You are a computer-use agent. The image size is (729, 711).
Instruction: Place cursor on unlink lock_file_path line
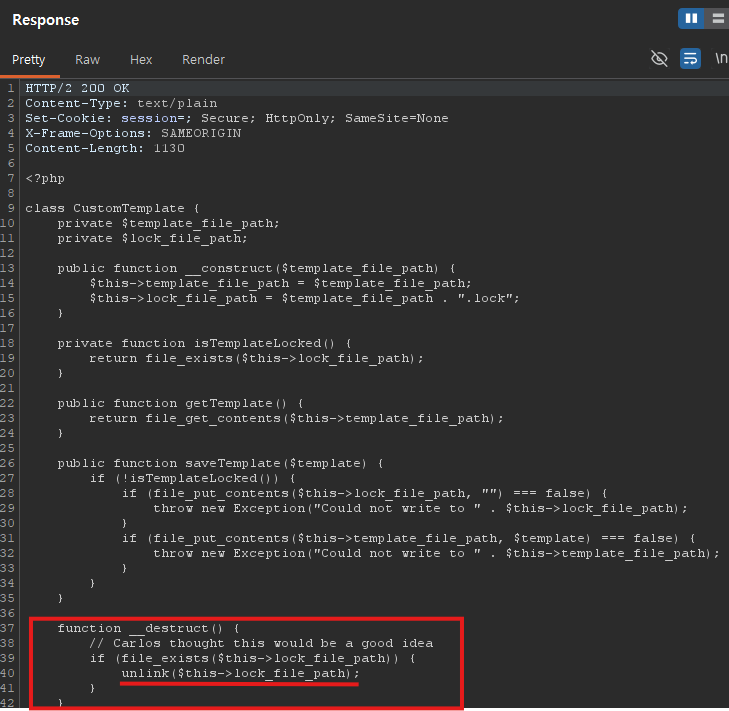coord(239,673)
